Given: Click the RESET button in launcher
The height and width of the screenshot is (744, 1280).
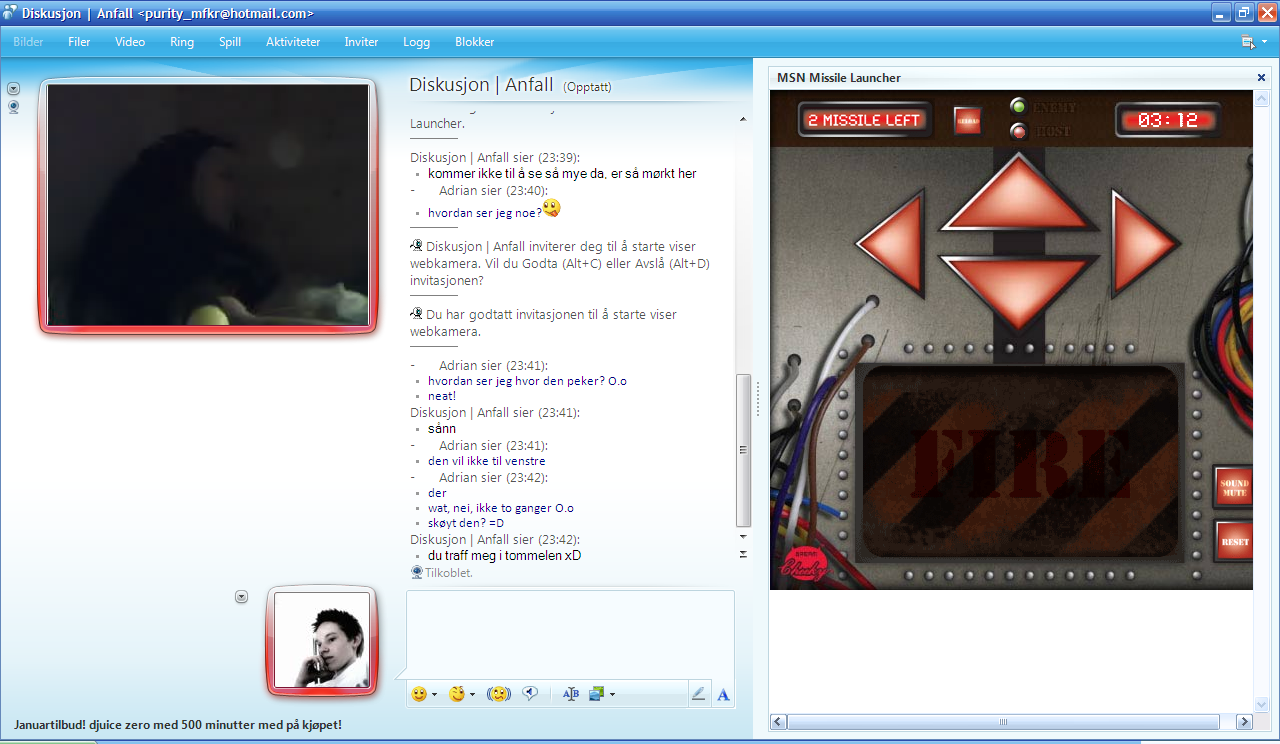Looking at the screenshot, I should (1234, 542).
